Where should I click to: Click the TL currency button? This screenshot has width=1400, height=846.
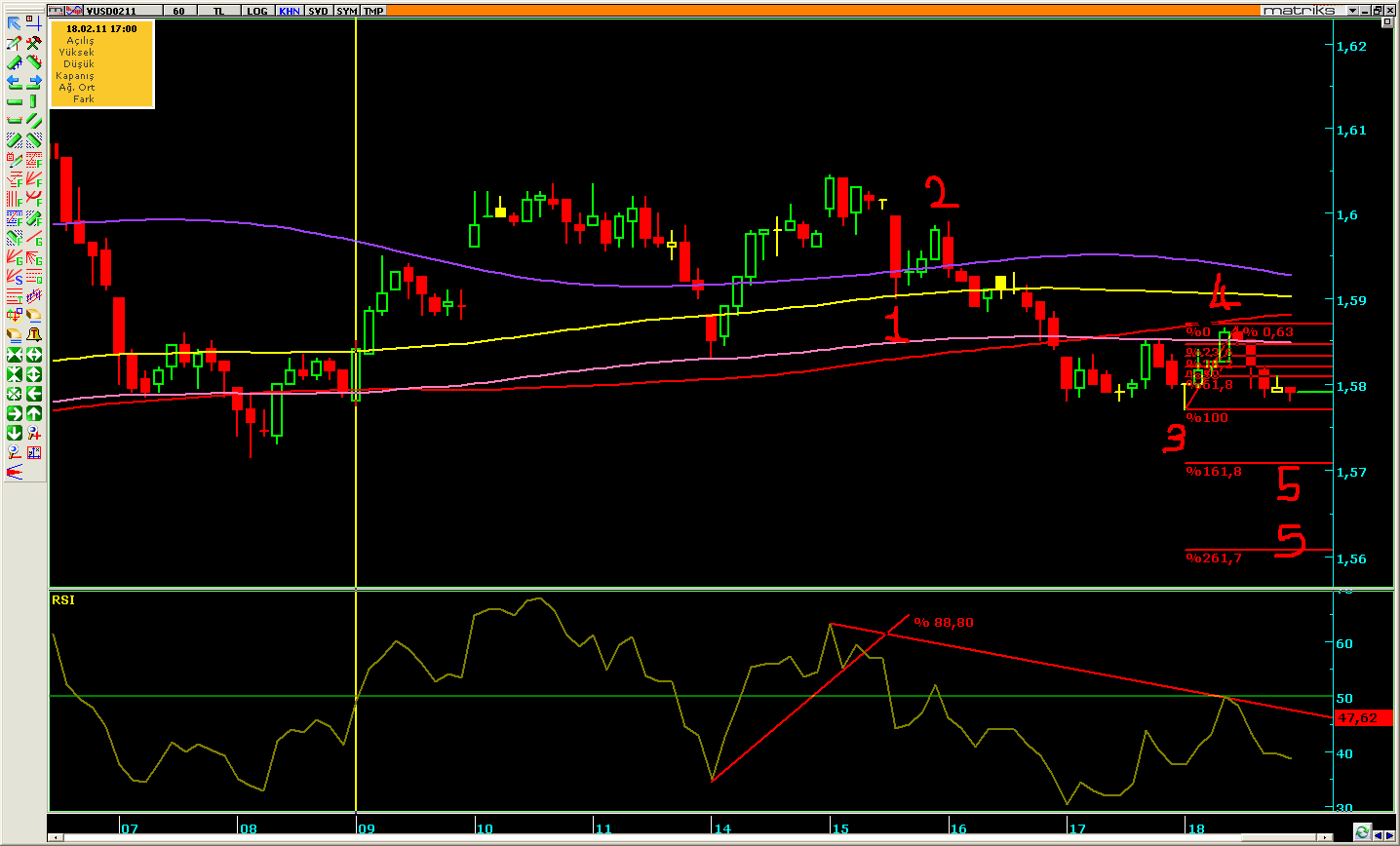(218, 11)
